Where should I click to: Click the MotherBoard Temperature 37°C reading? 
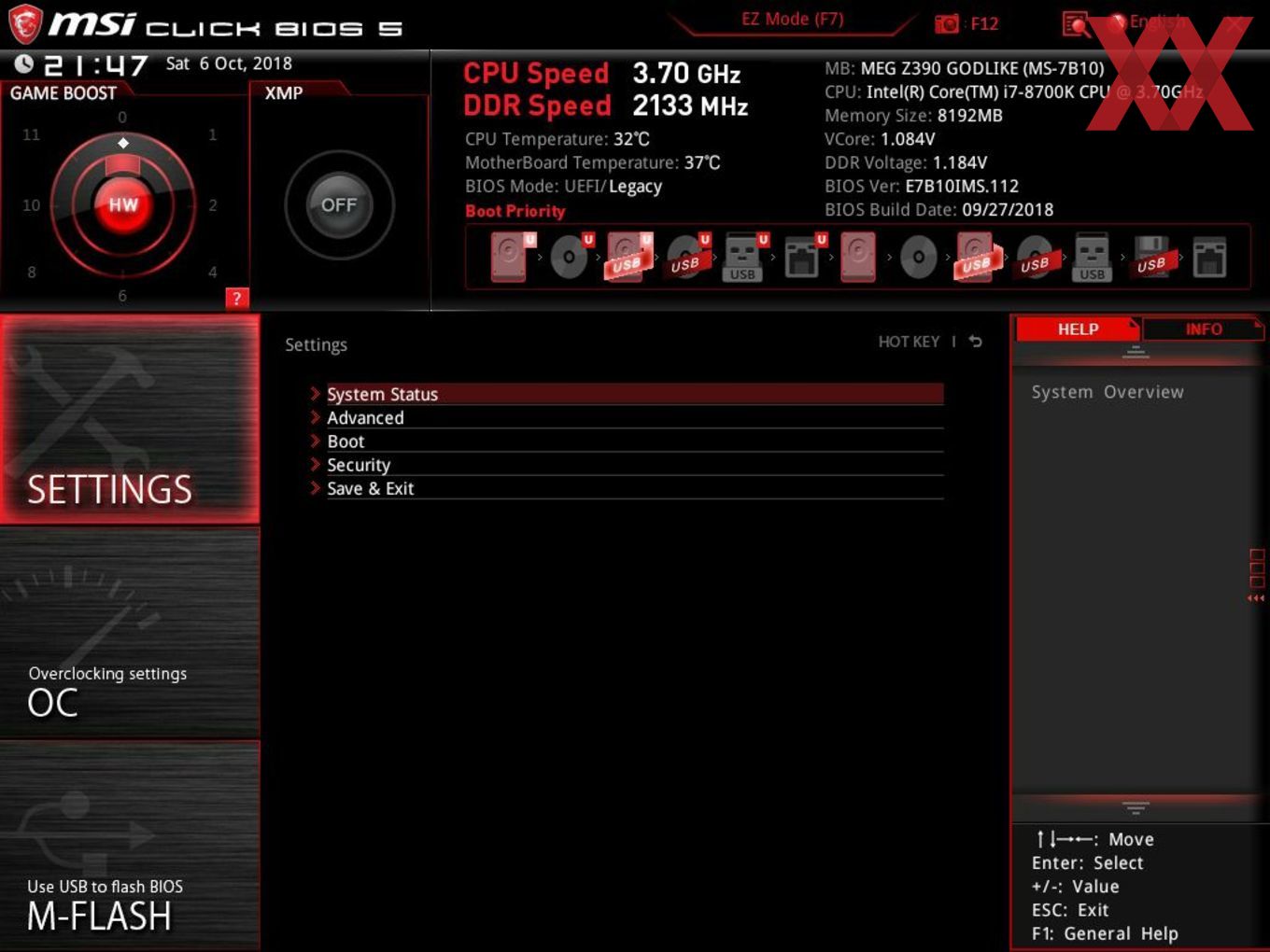coord(593,162)
